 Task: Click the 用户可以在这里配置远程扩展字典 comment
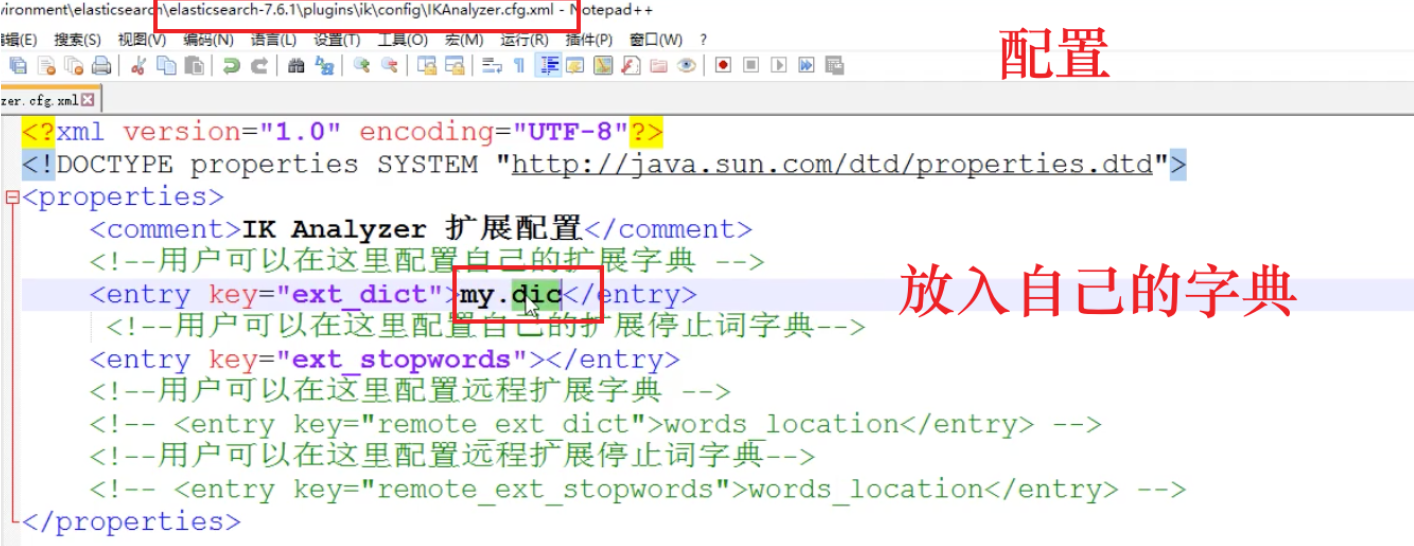point(410,391)
